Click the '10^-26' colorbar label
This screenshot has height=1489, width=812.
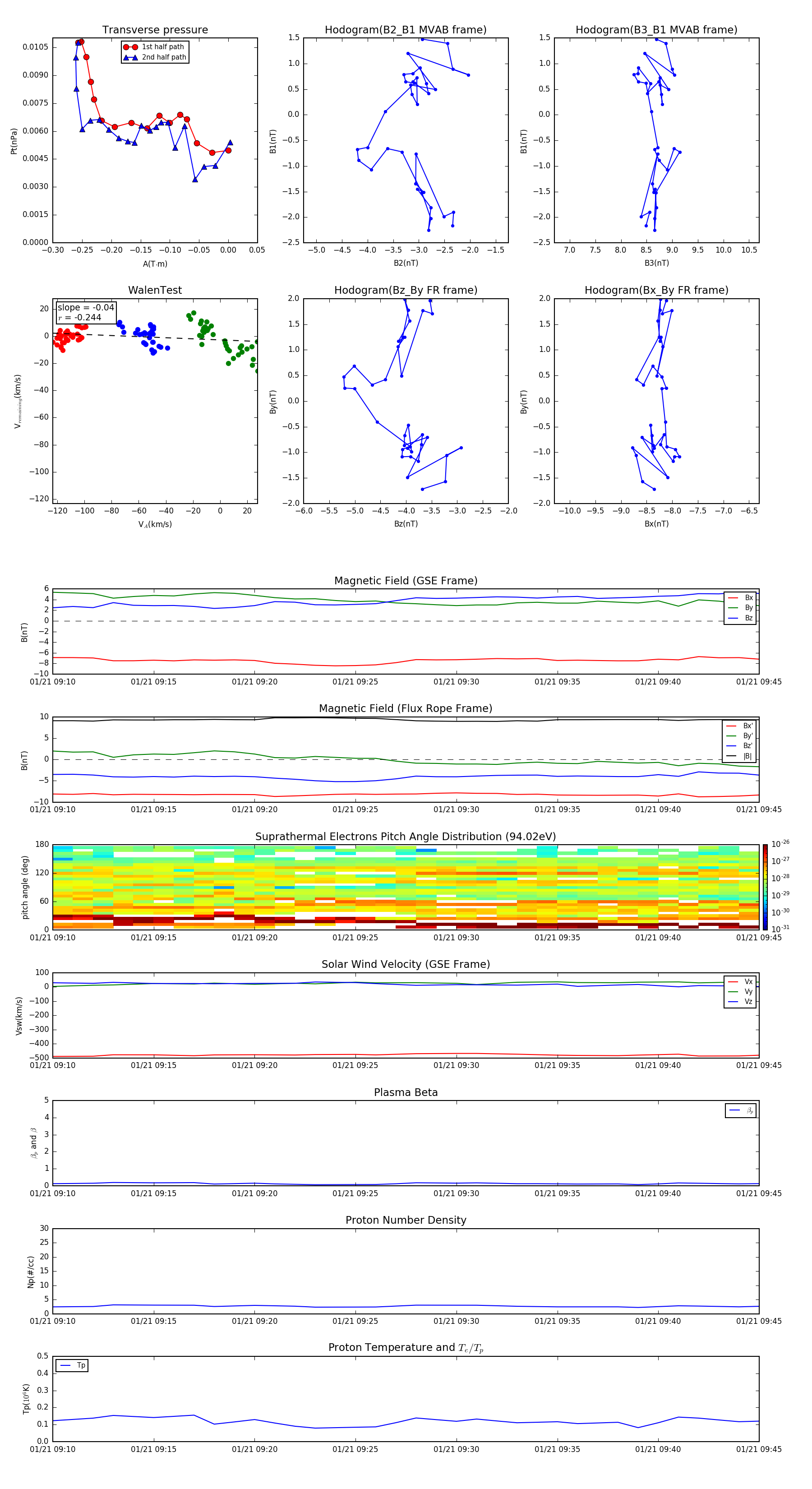(x=780, y=844)
